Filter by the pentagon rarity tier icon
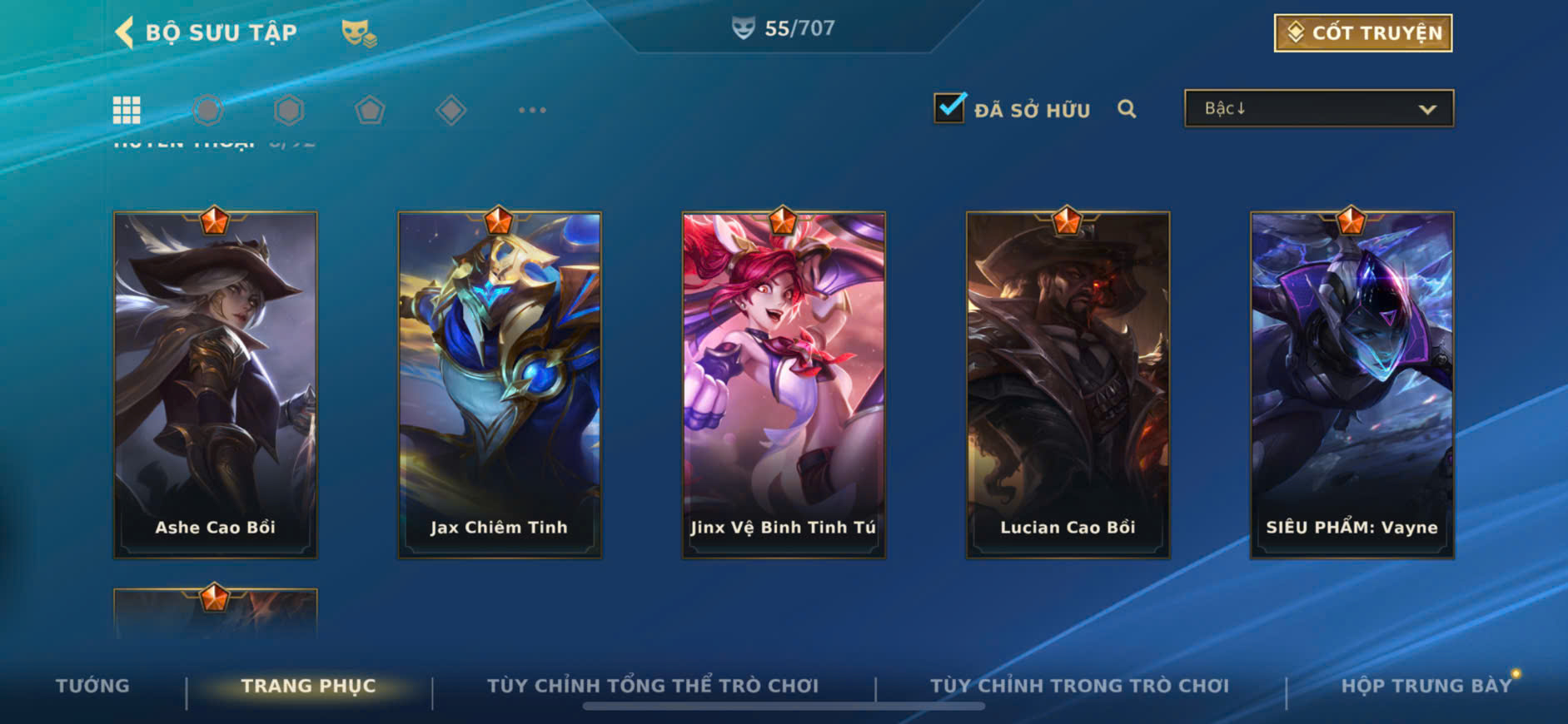This screenshot has width=1568, height=724. pos(370,110)
